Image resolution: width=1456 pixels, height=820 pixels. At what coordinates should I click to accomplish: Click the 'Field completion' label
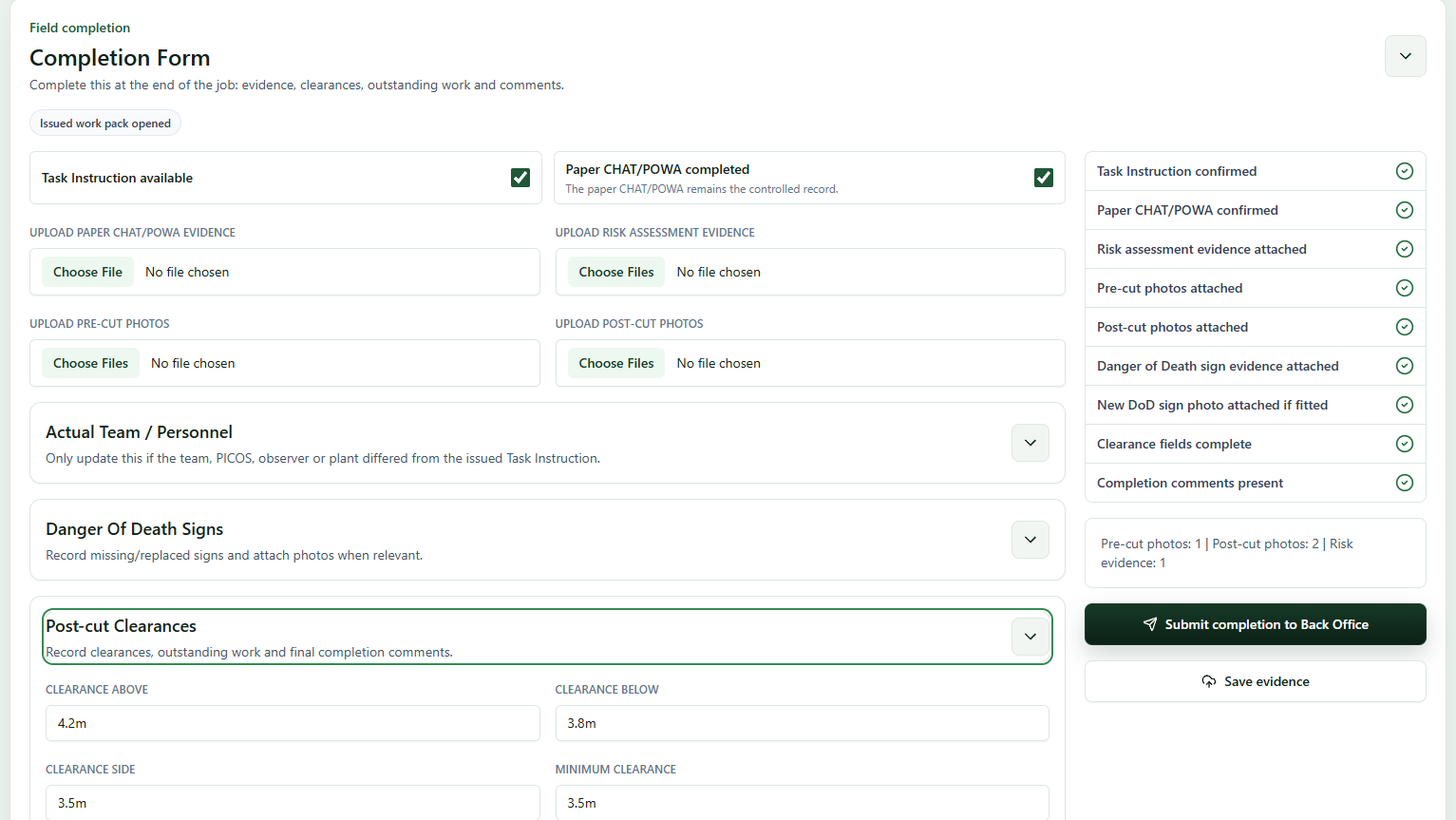click(x=80, y=28)
